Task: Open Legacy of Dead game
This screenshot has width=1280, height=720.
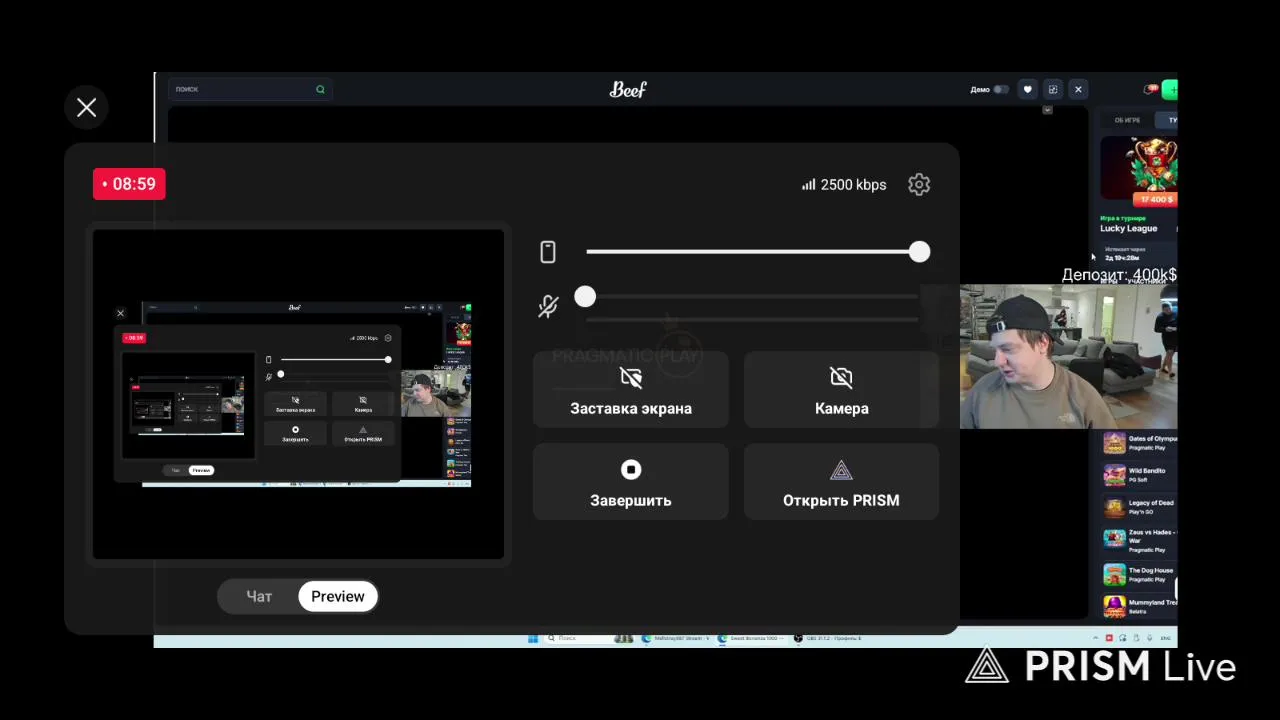Action: 1140,507
